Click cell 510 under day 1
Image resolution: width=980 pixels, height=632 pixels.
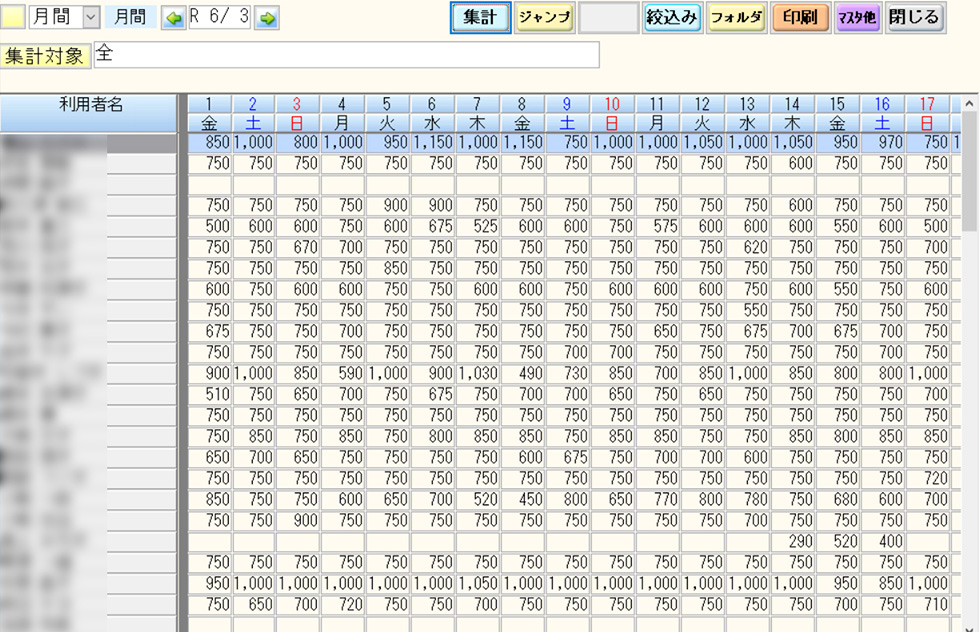point(209,394)
